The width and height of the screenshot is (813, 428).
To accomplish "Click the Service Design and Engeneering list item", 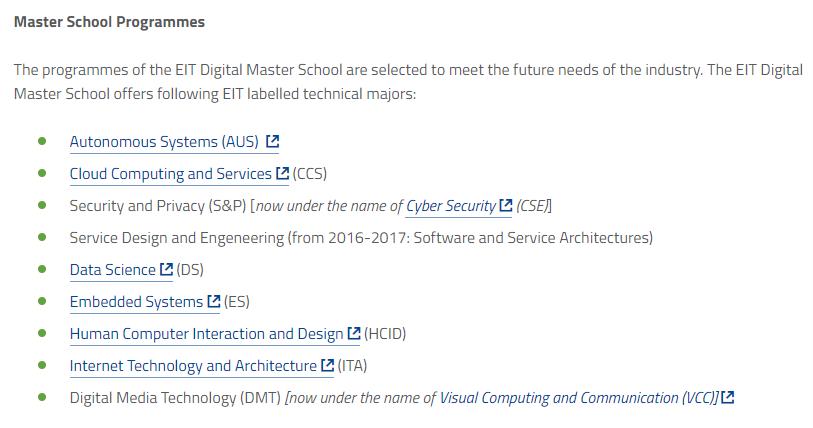I will [360, 238].
